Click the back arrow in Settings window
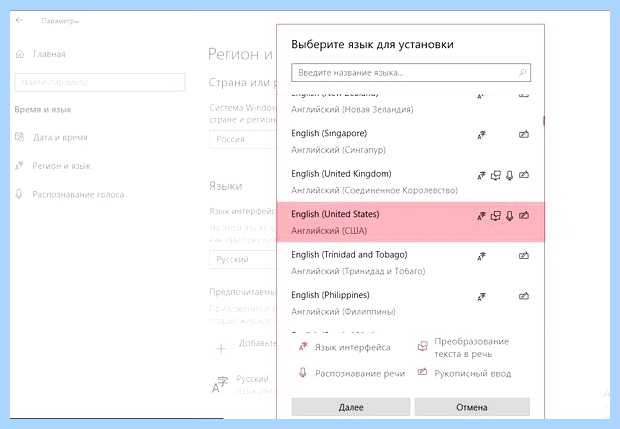This screenshot has width=620, height=429. [x=19, y=20]
